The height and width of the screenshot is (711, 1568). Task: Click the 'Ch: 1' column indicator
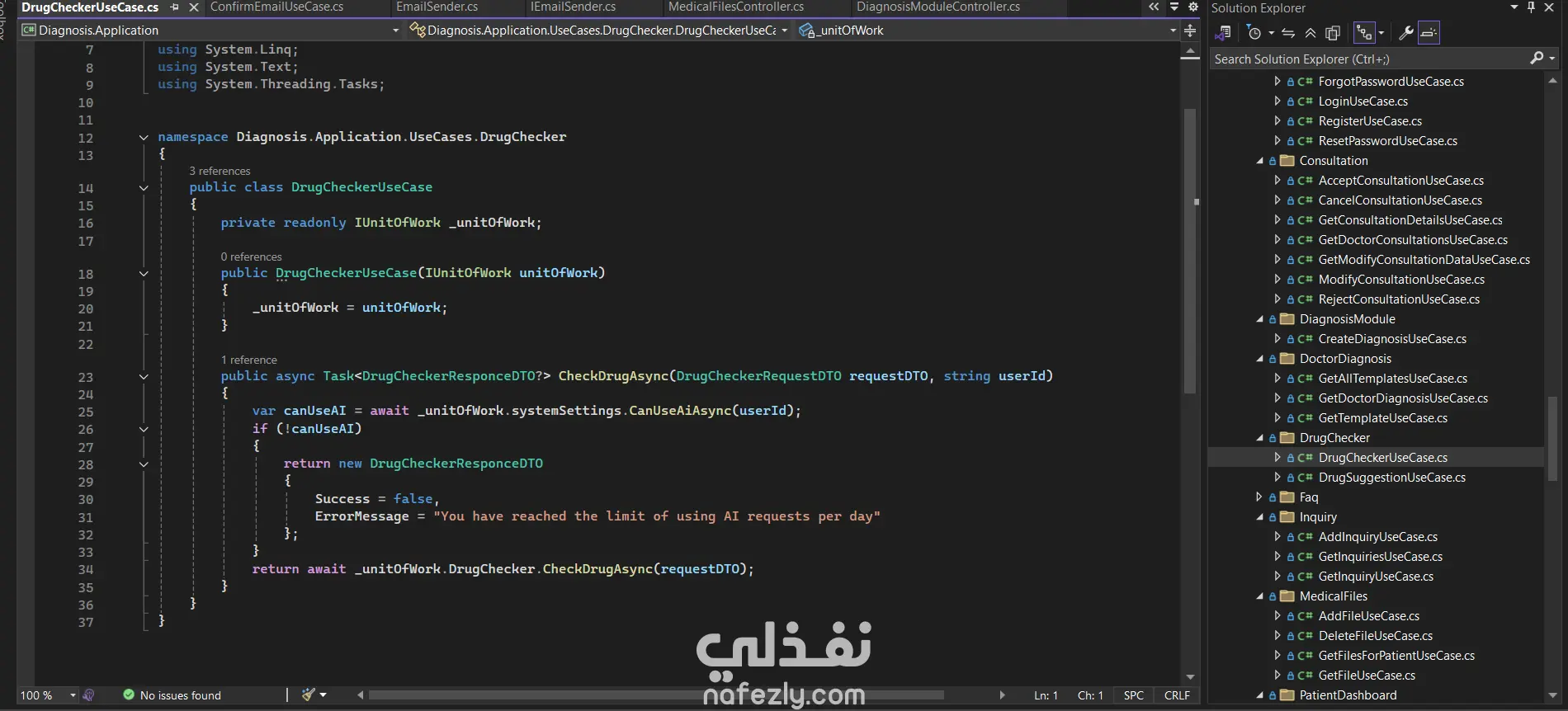[1090, 695]
